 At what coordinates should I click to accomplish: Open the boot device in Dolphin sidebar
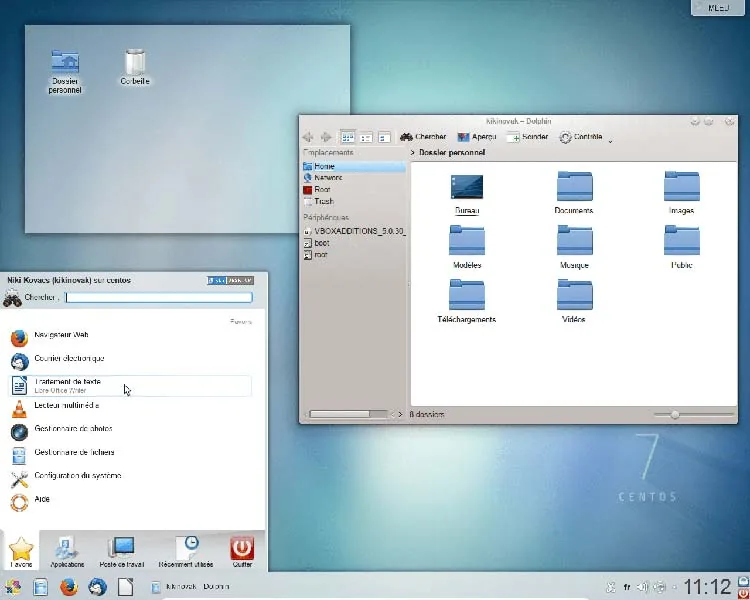[x=354, y=243]
